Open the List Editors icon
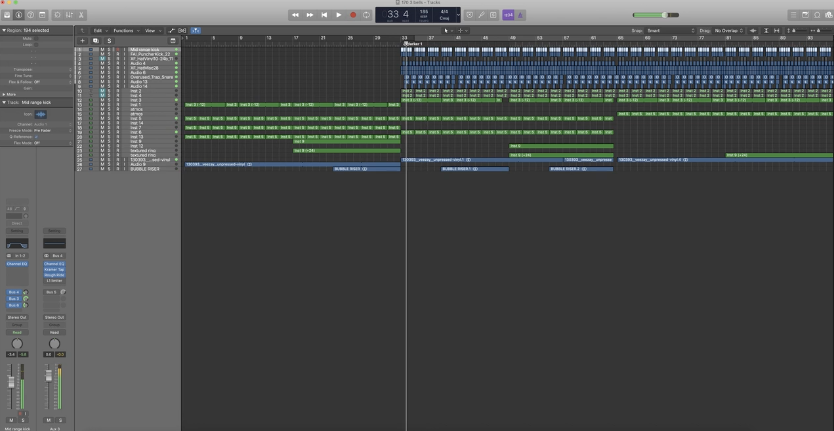The width and height of the screenshot is (834, 431). pos(794,15)
